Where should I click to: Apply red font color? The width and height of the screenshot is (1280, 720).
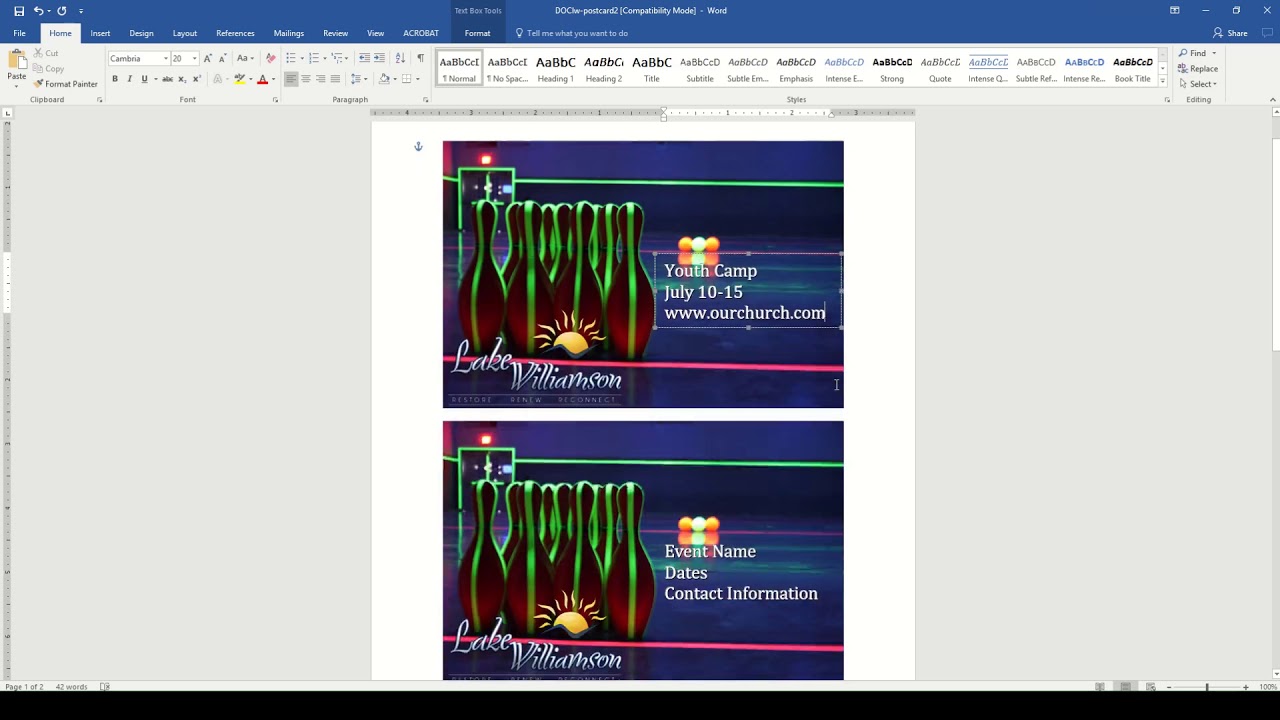point(262,79)
